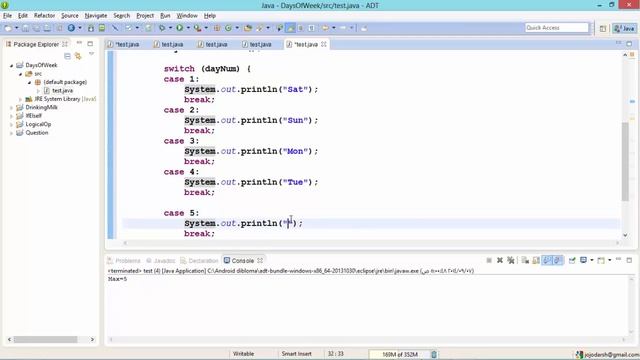
Task: Select test.java in Package Explorer
Action: [x=62, y=91]
